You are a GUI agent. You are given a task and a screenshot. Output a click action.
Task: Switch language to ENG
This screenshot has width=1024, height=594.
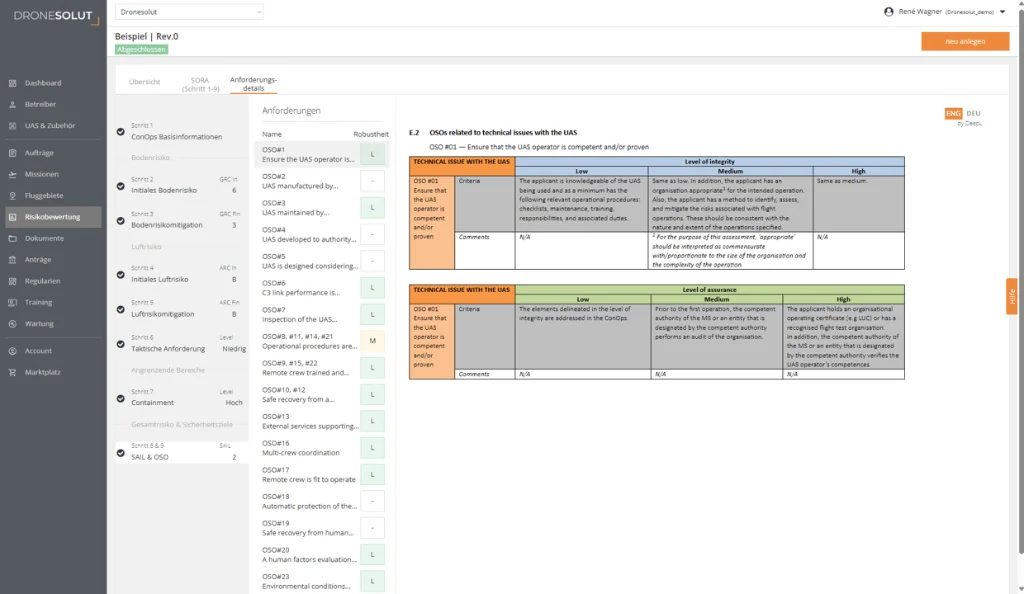coord(953,114)
